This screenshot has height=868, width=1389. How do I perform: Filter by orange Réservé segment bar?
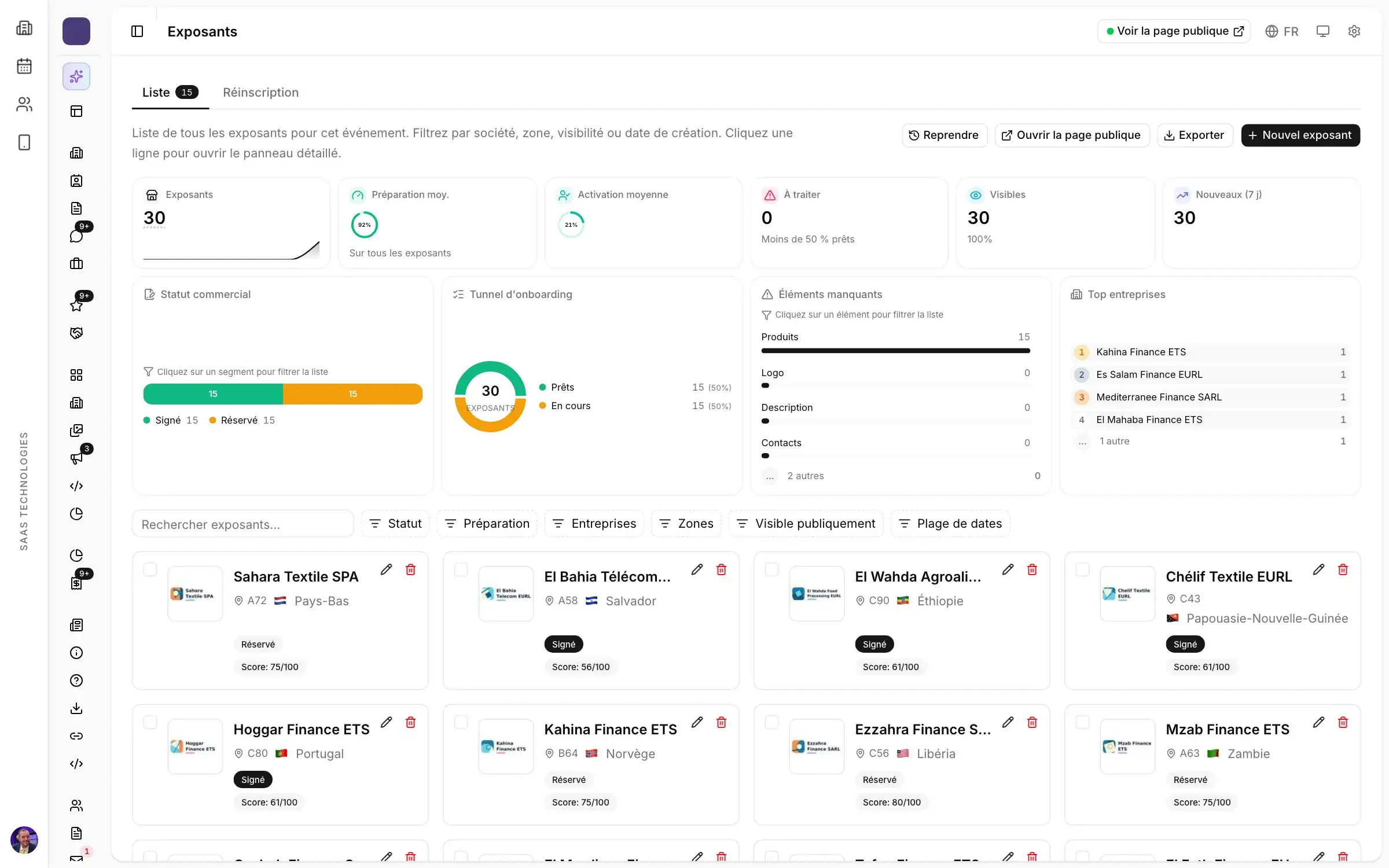[x=352, y=394]
